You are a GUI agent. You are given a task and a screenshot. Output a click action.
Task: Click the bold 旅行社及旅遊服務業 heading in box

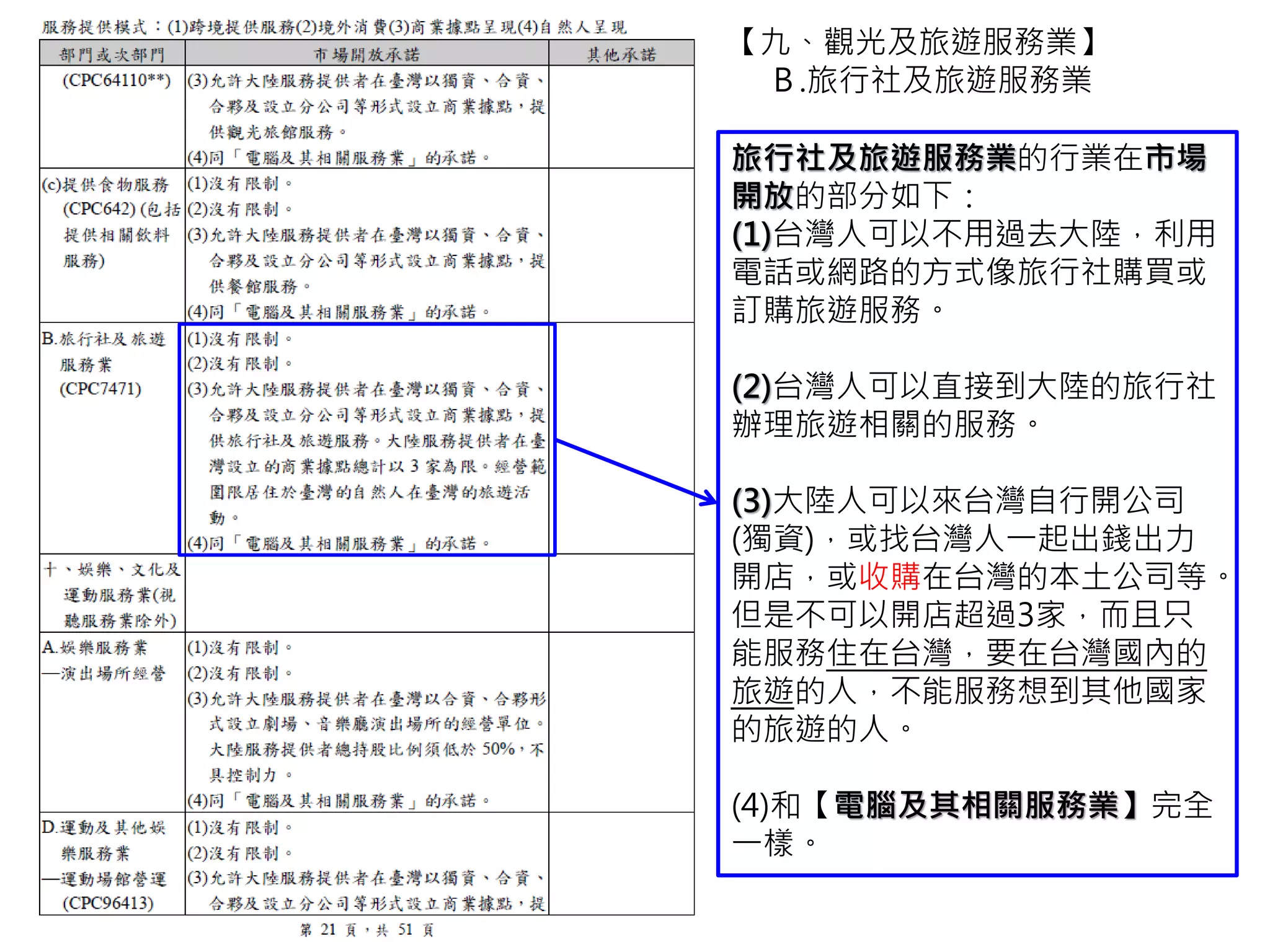click(874, 157)
